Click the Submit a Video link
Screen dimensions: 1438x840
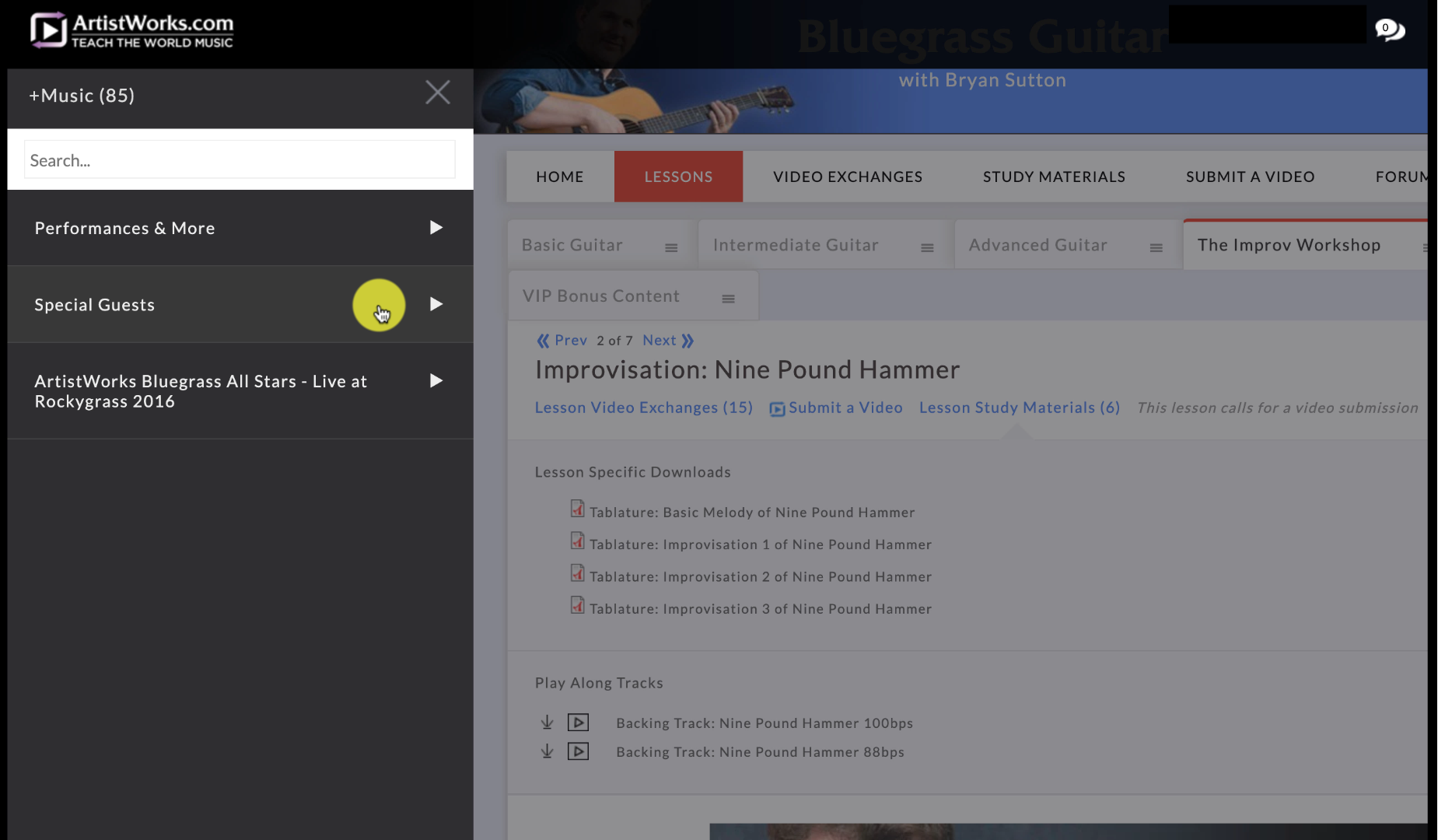pyautogui.click(x=836, y=408)
